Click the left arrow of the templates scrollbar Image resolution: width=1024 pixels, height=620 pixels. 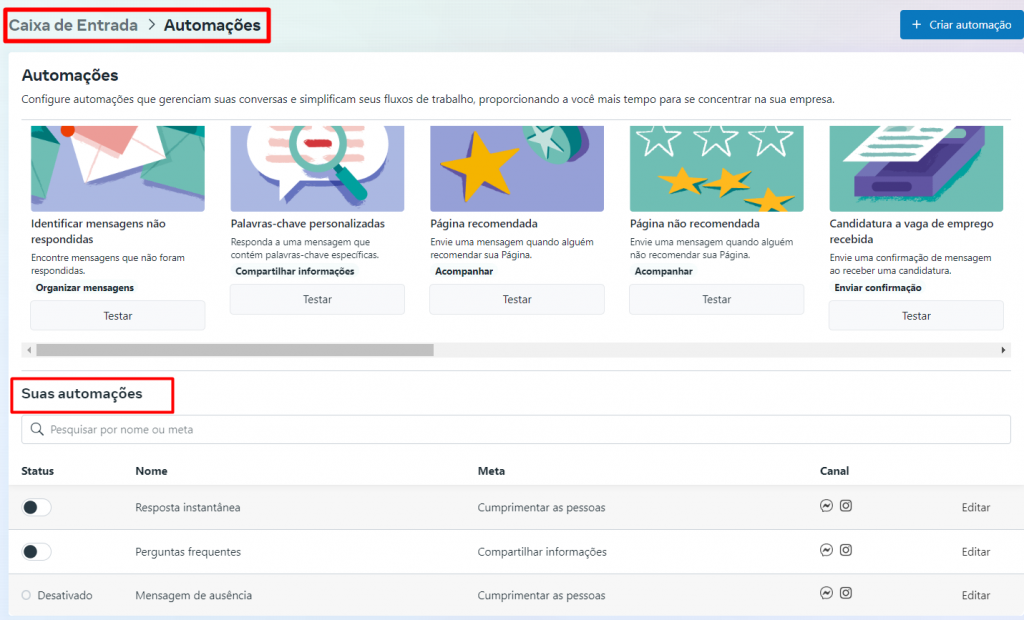[x=29, y=350]
